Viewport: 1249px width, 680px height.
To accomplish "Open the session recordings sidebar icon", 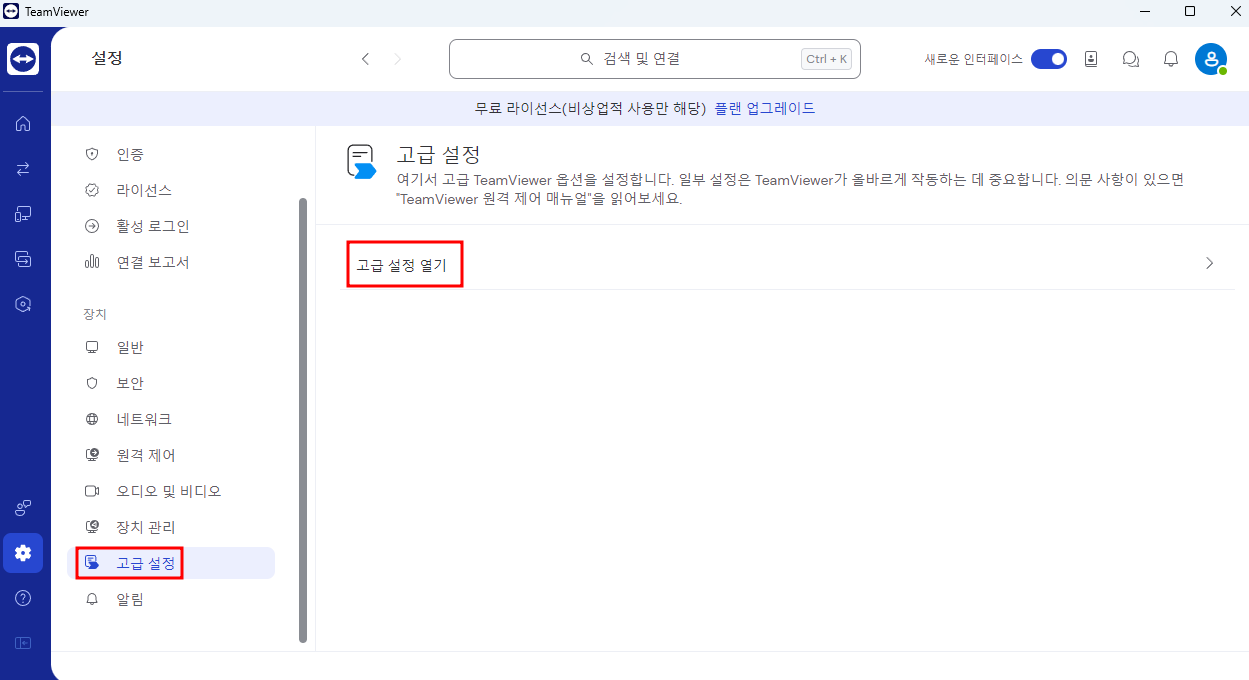I will (x=23, y=258).
